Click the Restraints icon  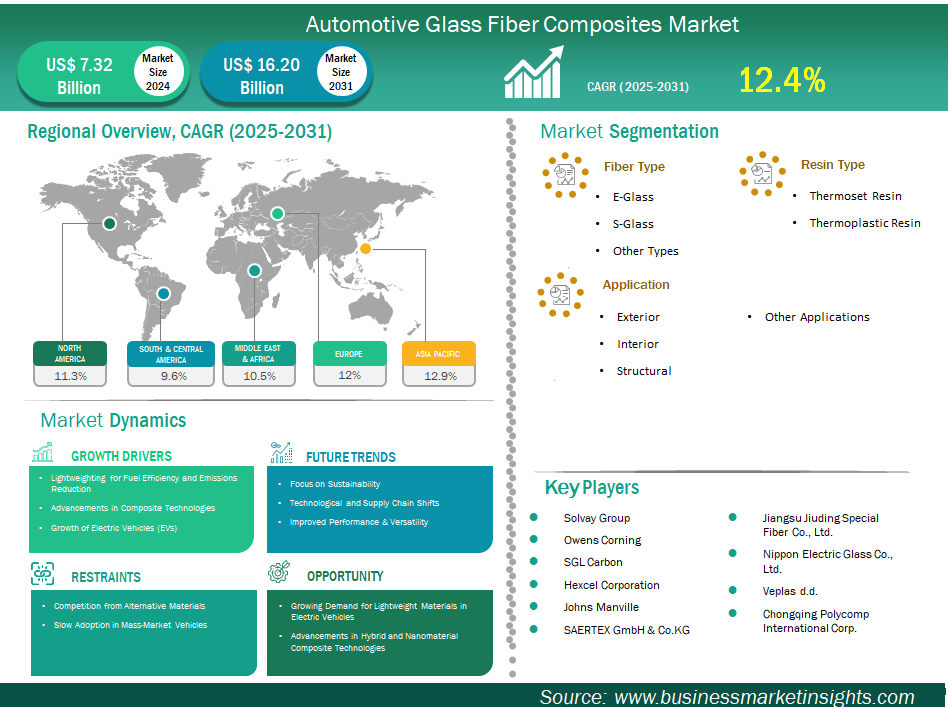tap(43, 574)
